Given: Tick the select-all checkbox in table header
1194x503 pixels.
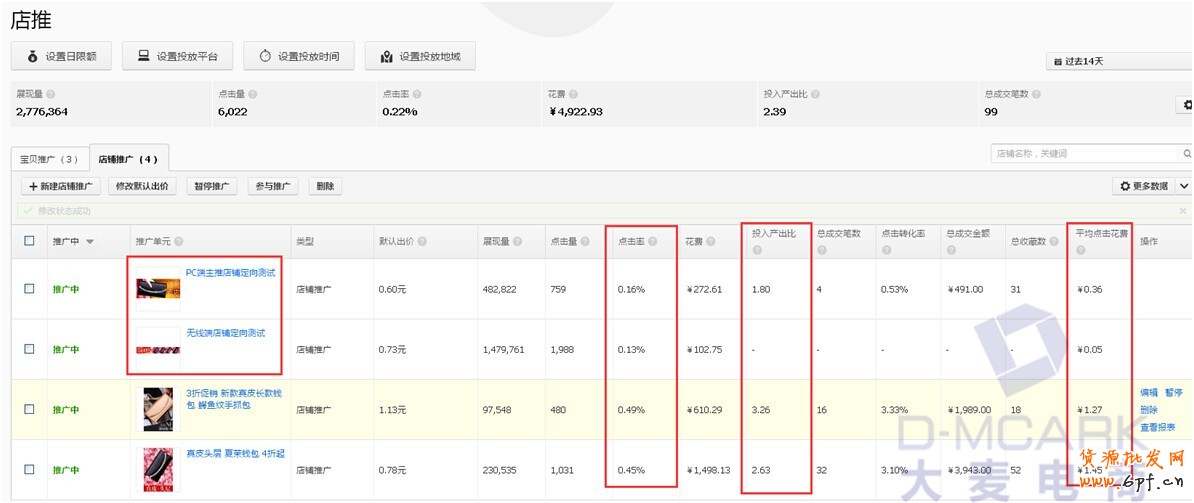Looking at the screenshot, I should 29,241.
